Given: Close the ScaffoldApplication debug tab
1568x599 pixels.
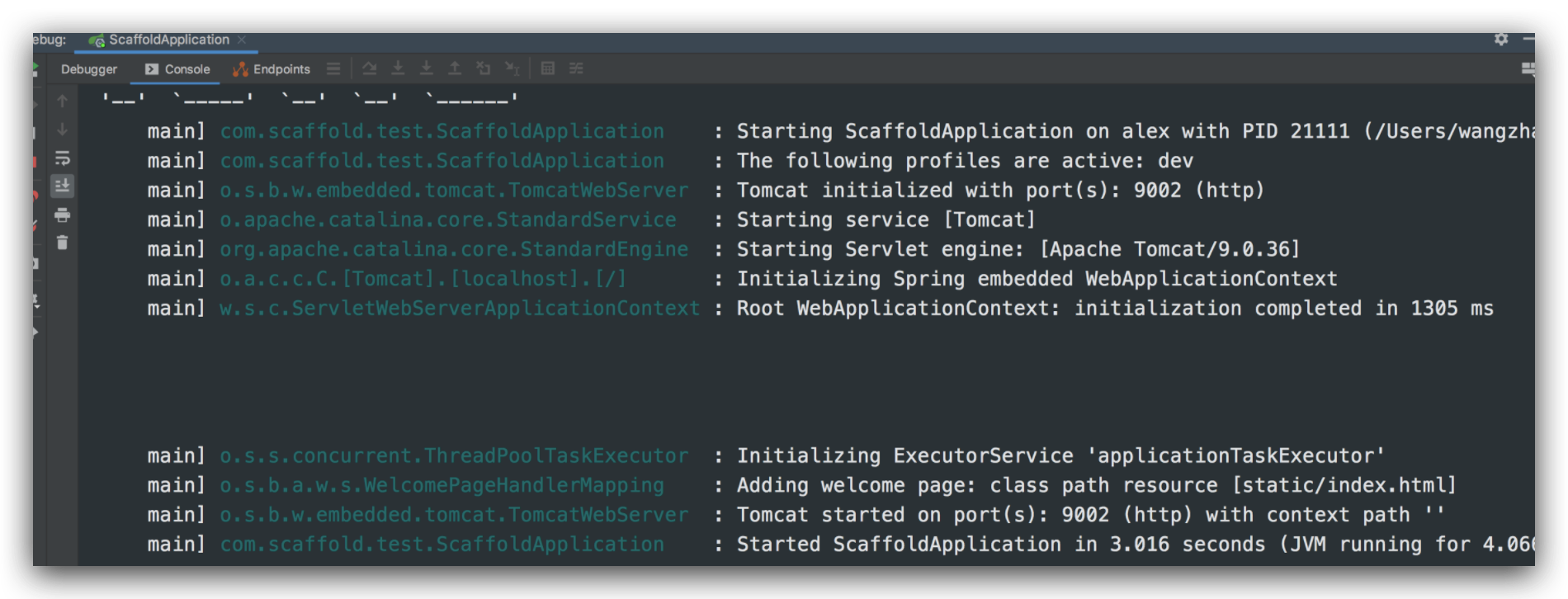Looking at the screenshot, I should point(242,40).
